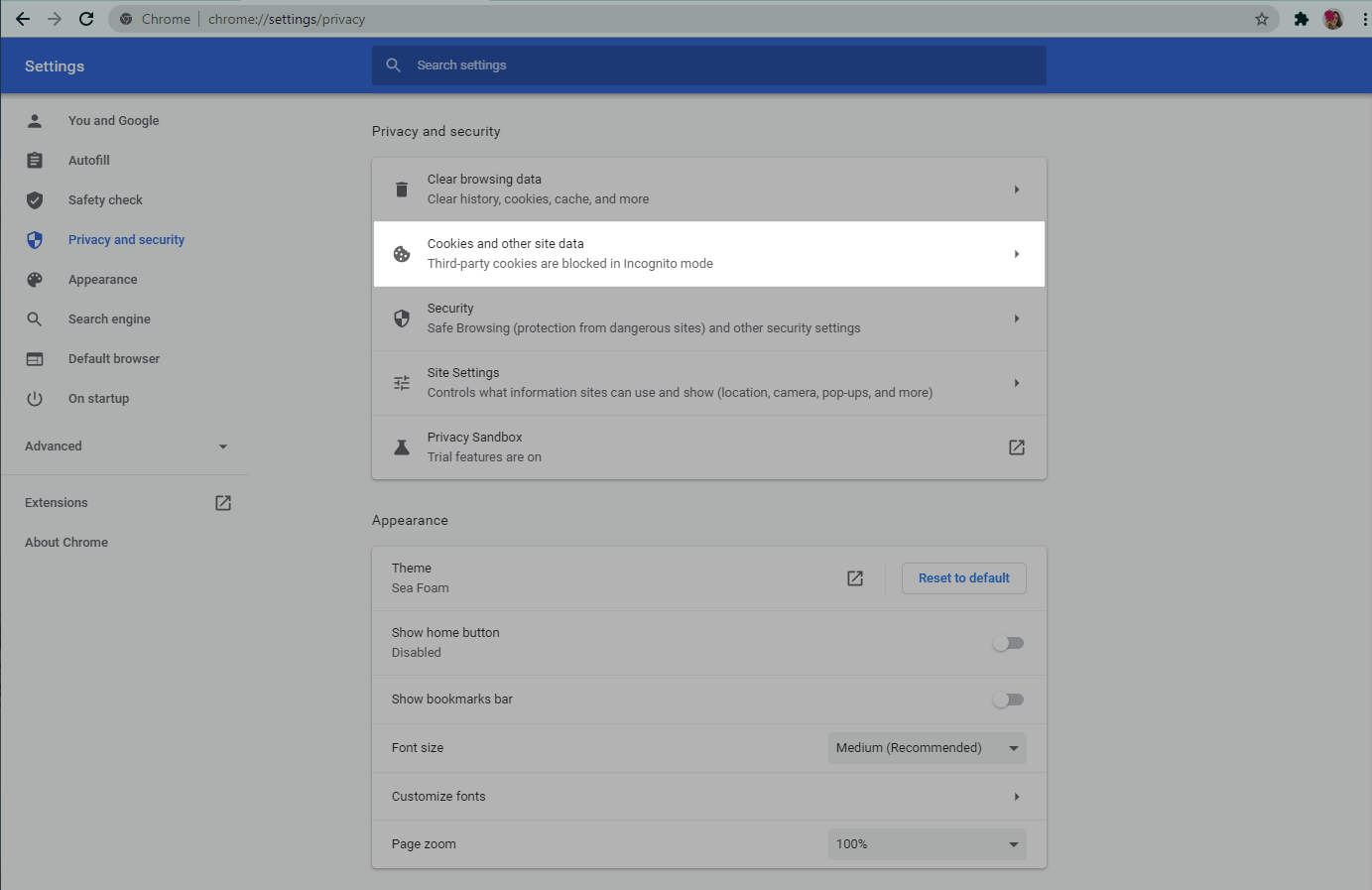Click the Reset to default button

(x=963, y=578)
